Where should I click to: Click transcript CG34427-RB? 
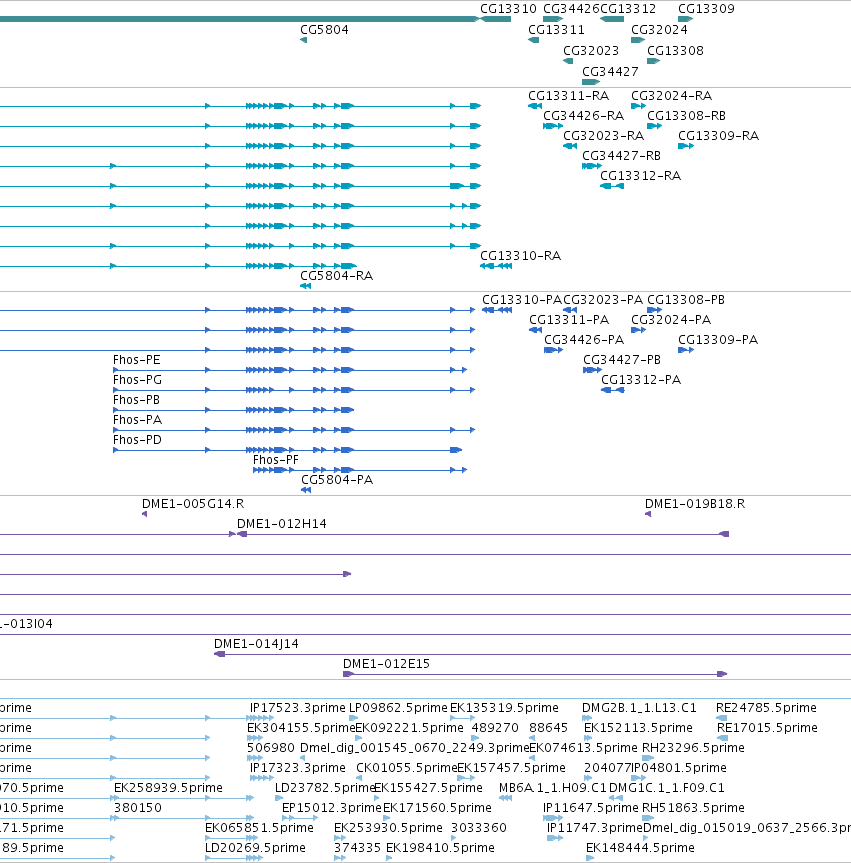point(621,156)
